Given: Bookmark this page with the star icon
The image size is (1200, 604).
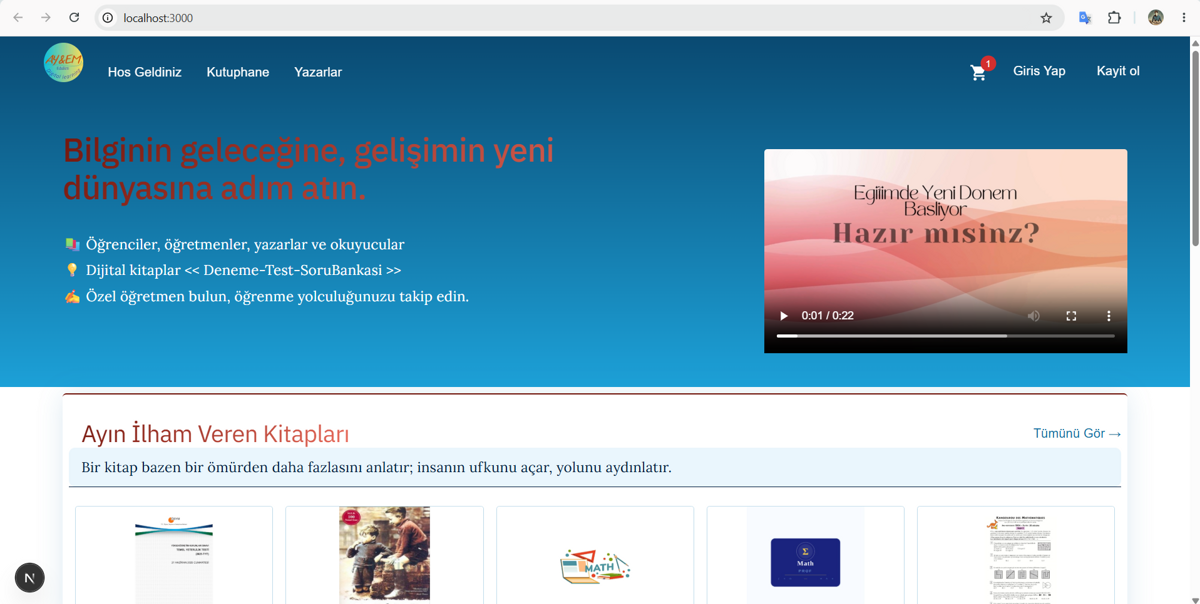Looking at the screenshot, I should [x=1046, y=18].
